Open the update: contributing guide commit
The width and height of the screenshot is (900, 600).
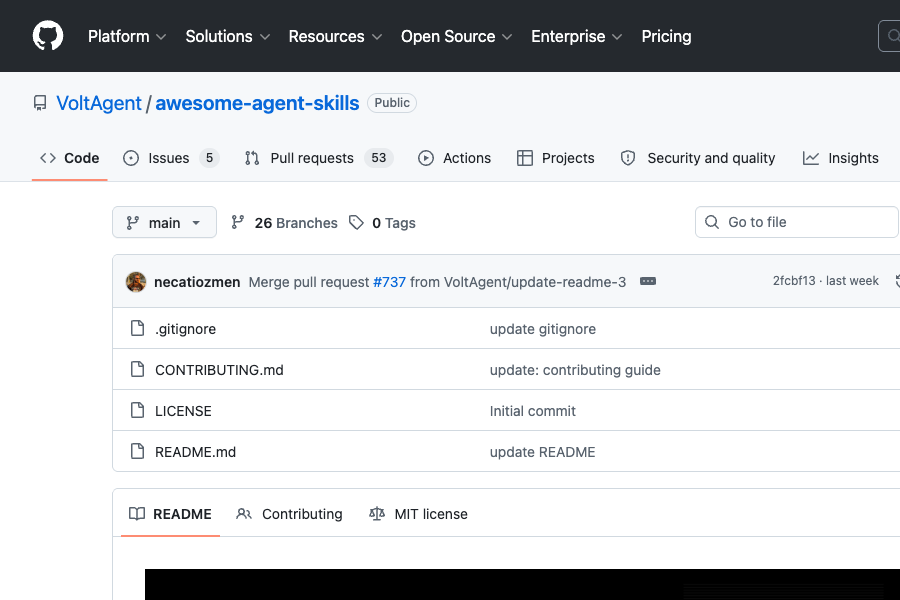575,370
